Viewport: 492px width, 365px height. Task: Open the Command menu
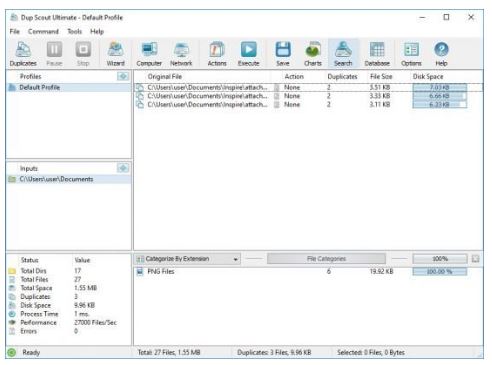(43, 31)
